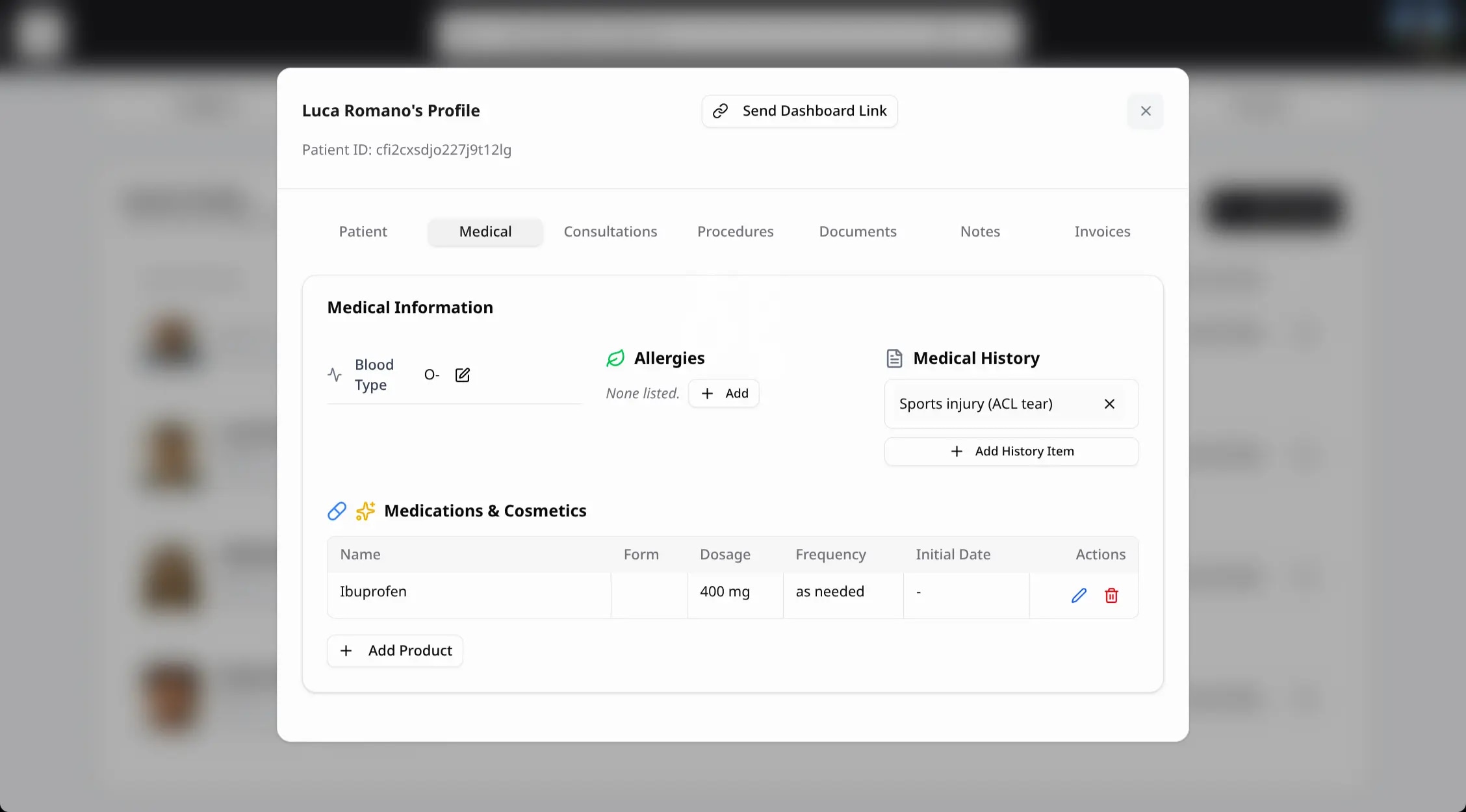1466x812 pixels.
Task: View the Notes tab
Action: click(979, 231)
